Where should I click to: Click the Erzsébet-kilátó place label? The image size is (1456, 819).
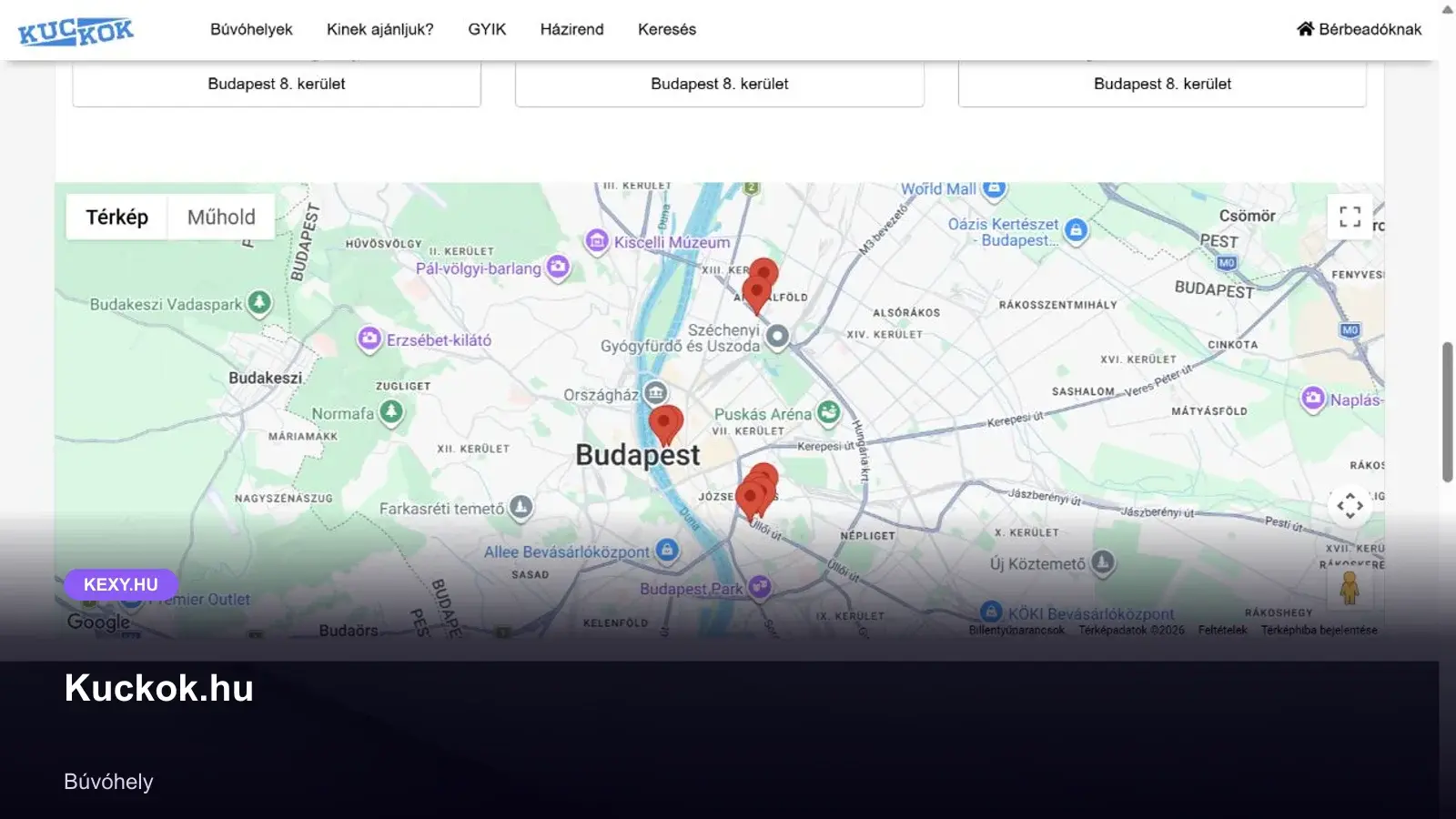tap(439, 340)
